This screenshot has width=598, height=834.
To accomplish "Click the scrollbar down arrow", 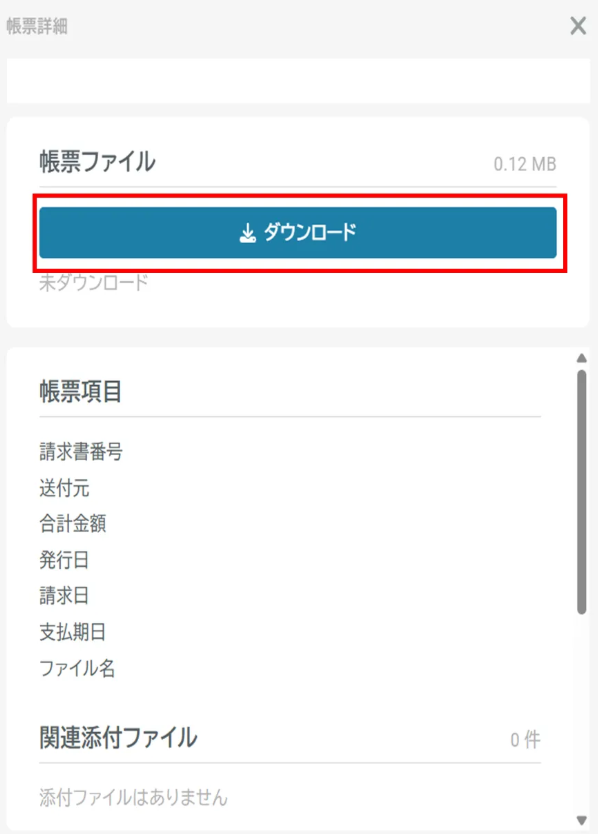I will click(582, 820).
